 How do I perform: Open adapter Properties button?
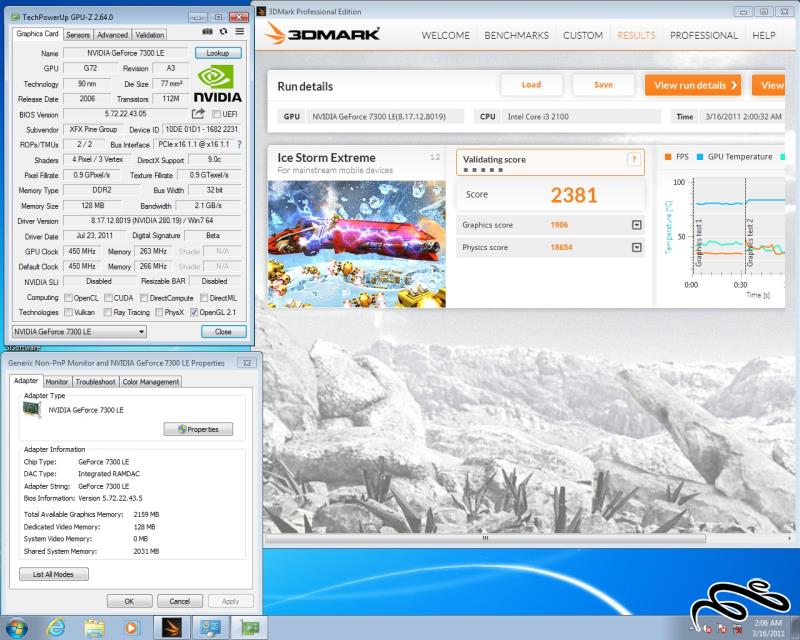pyautogui.click(x=198, y=429)
